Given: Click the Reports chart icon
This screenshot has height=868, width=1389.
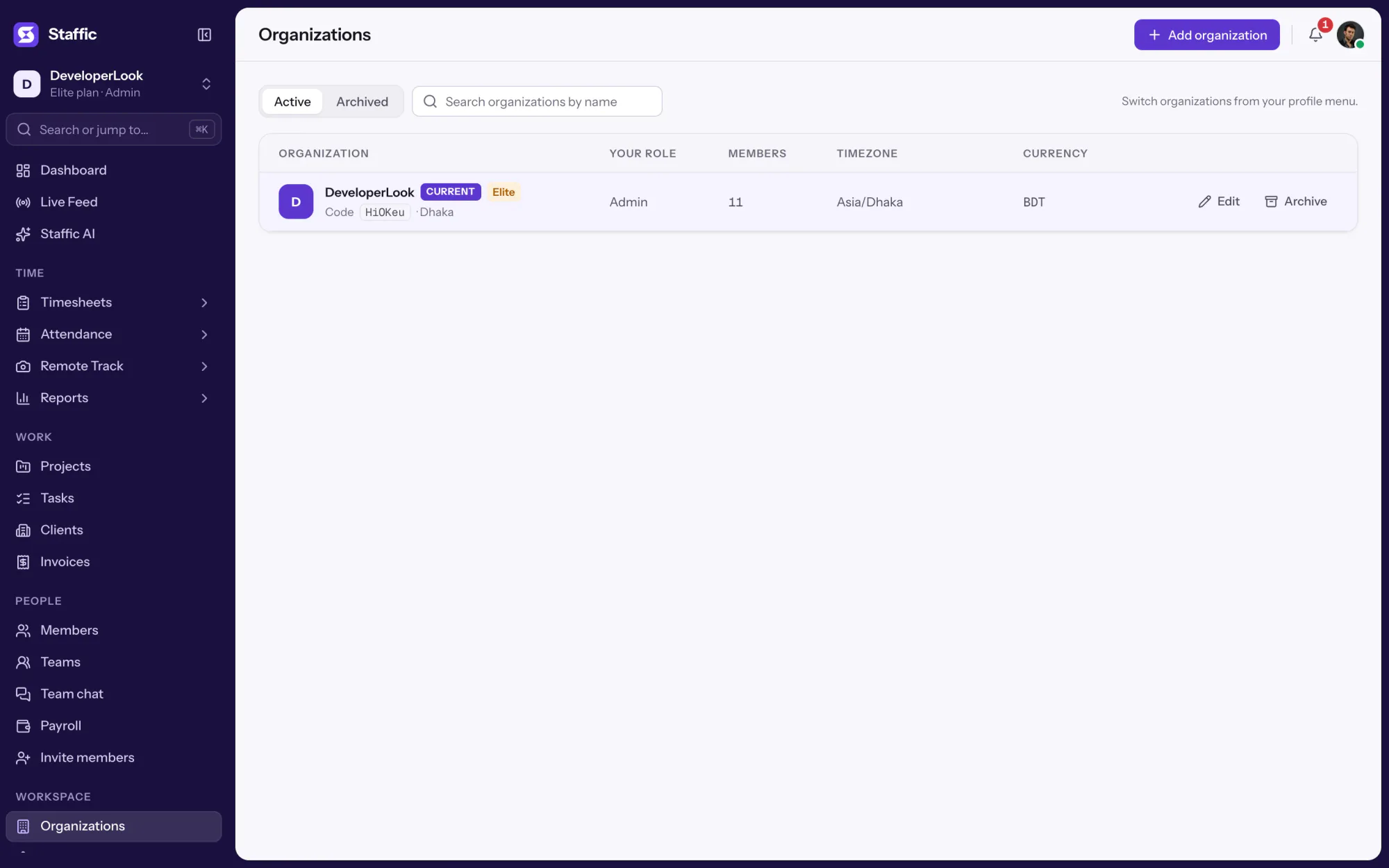Looking at the screenshot, I should tap(23, 399).
